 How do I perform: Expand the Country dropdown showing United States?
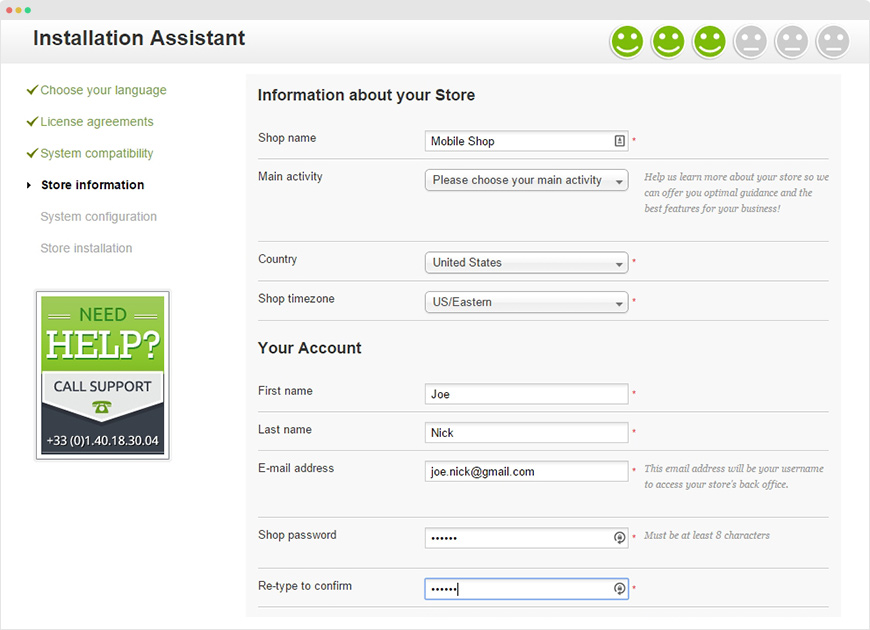point(526,263)
